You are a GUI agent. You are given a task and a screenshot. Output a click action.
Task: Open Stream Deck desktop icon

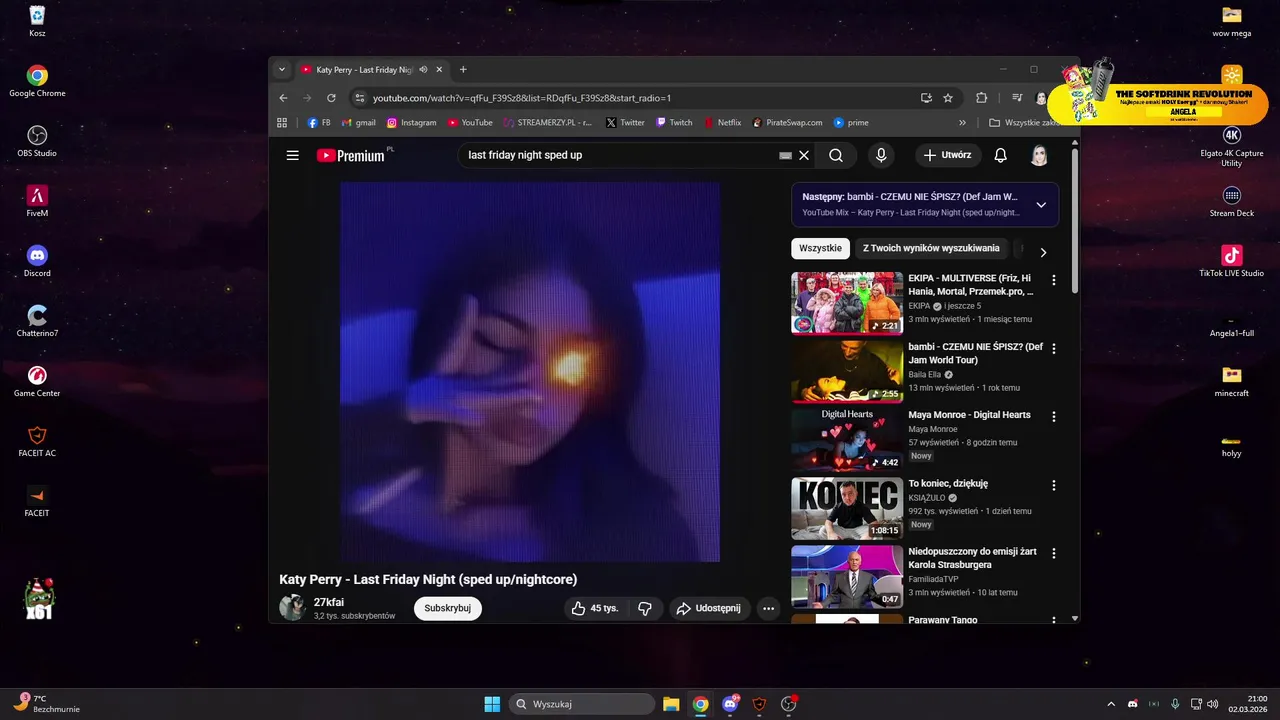(1232, 200)
